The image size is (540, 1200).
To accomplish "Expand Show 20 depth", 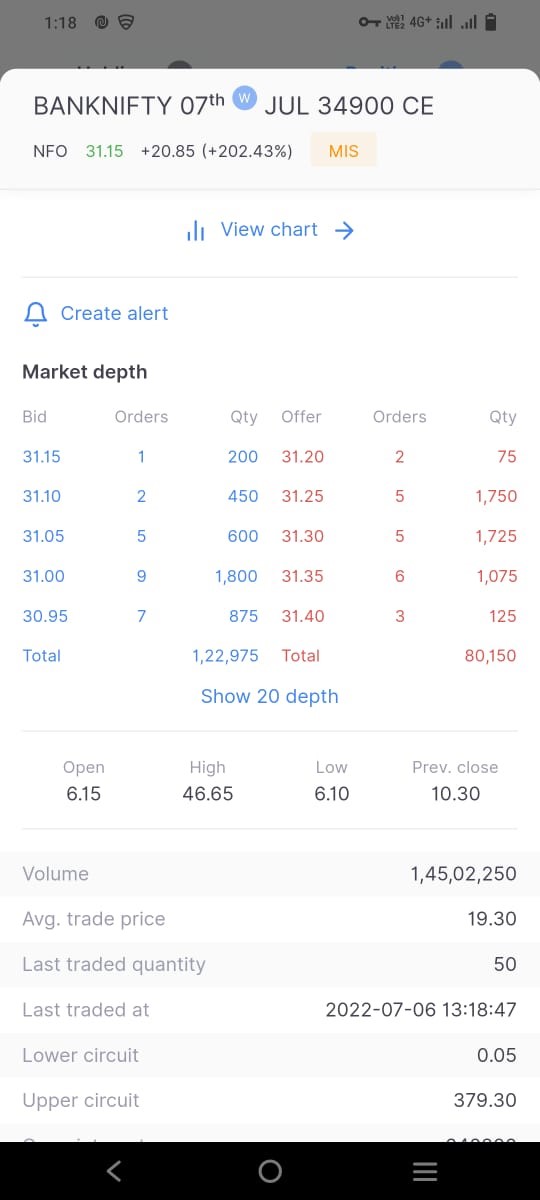I will [270, 696].
